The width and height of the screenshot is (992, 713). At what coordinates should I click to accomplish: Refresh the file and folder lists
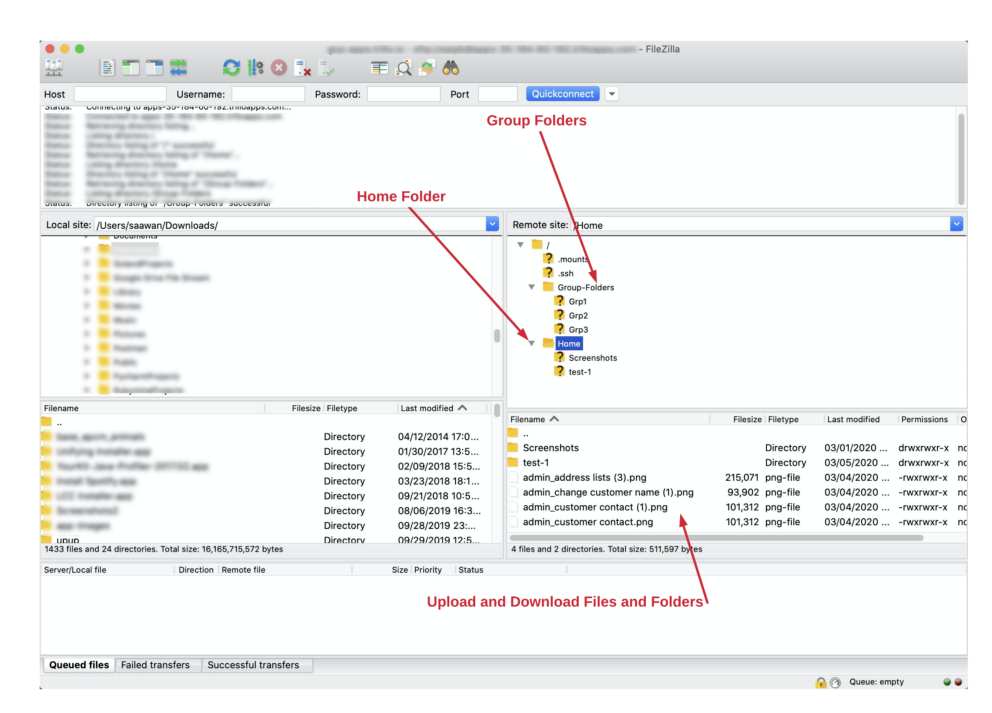[x=231, y=68]
